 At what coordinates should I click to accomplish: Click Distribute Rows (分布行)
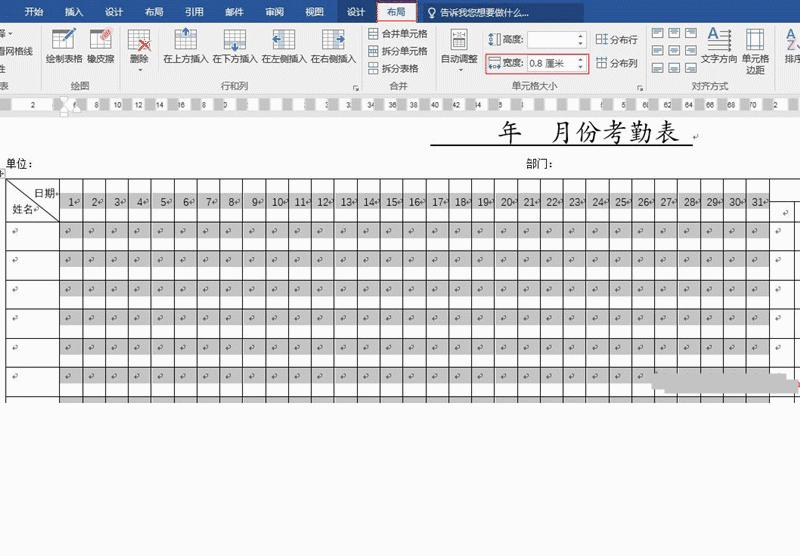(x=616, y=39)
